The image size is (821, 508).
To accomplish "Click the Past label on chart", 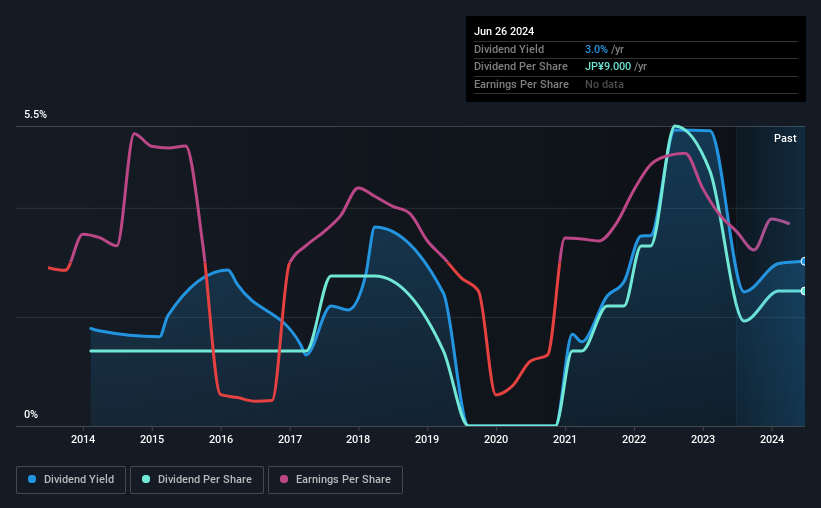I will (x=785, y=138).
